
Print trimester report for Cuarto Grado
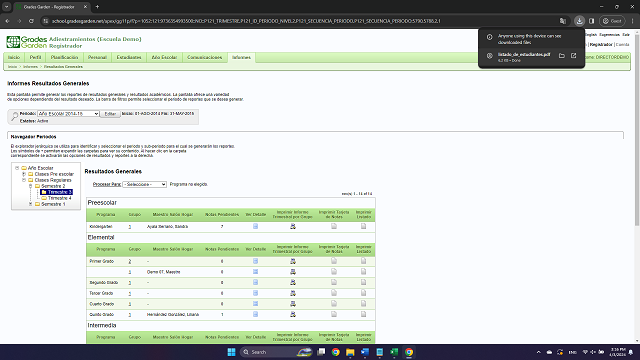click(293, 304)
